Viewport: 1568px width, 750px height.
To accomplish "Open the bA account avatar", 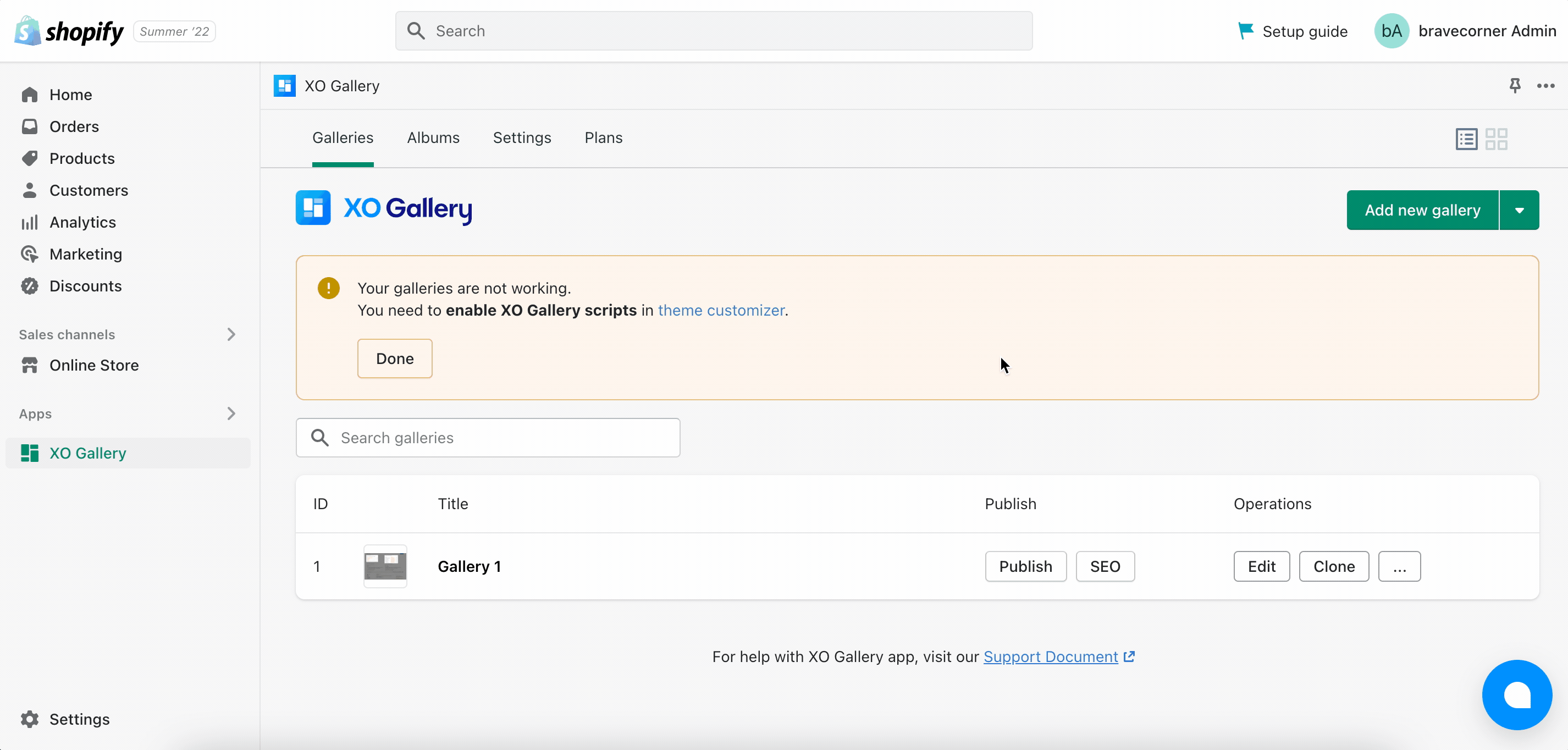I will tap(1392, 31).
